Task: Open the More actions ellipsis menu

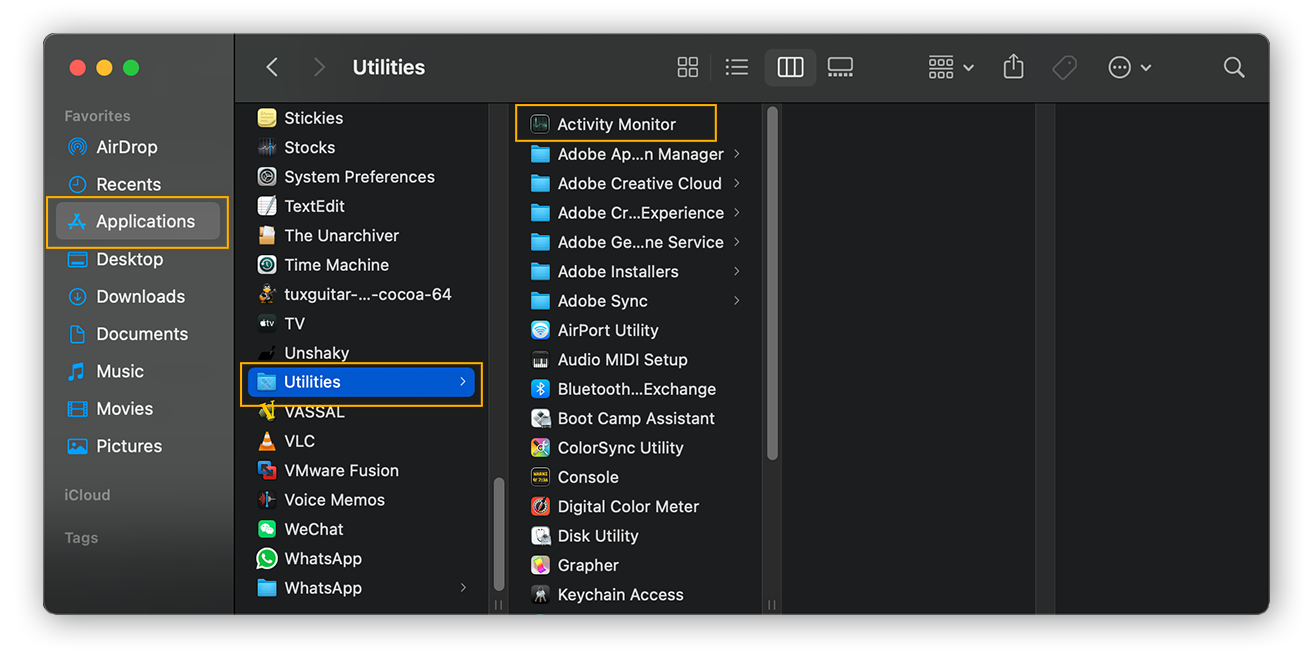Action: pos(1130,67)
